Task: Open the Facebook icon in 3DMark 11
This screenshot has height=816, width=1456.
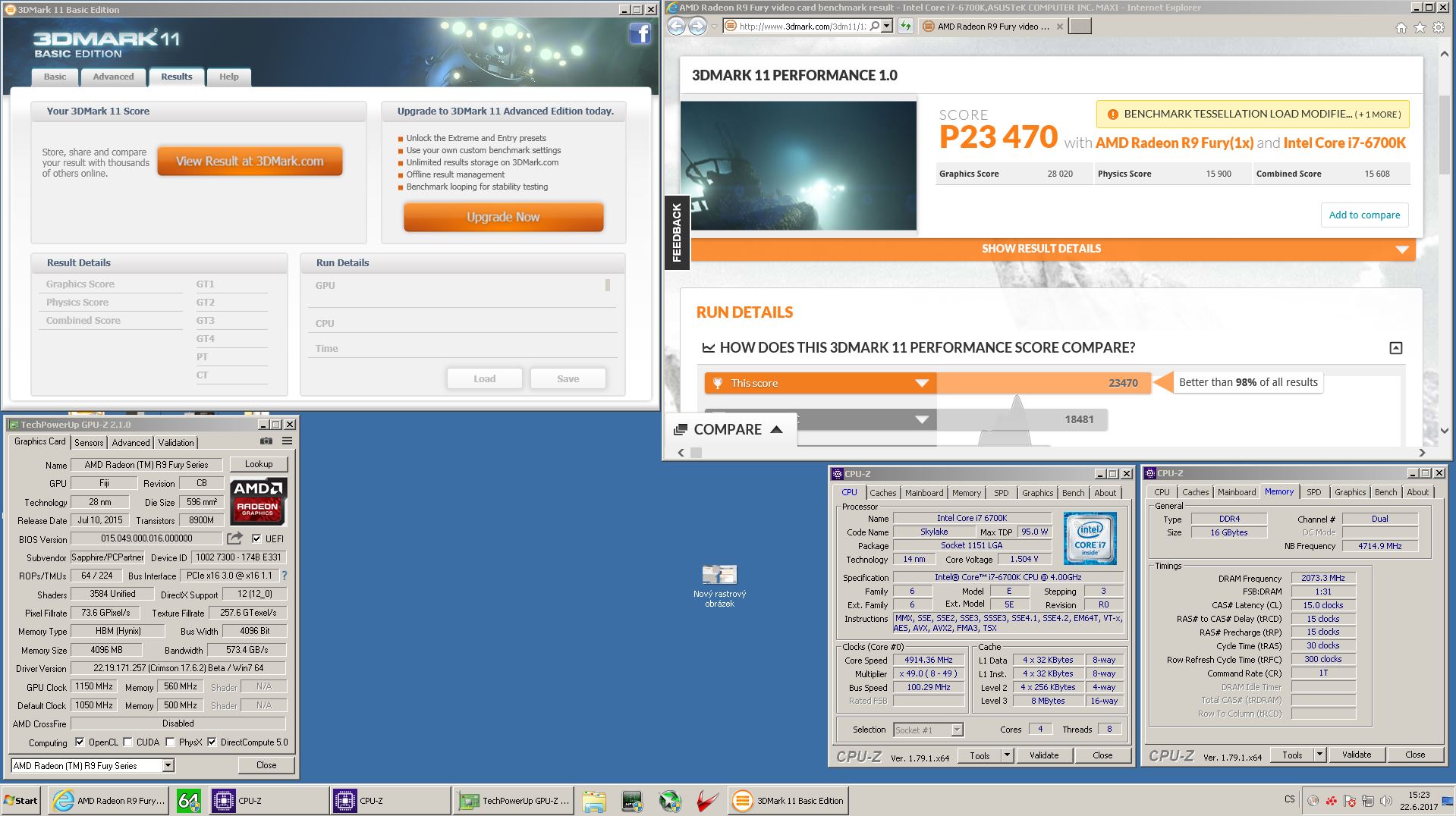Action: coord(640,34)
